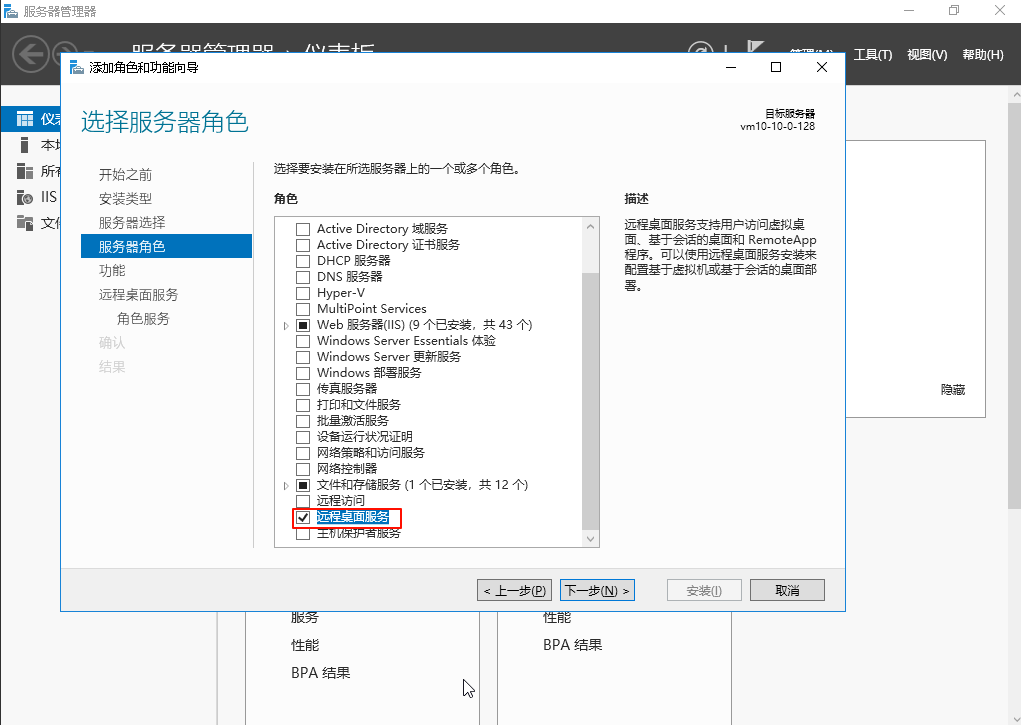This screenshot has width=1021, height=725.
Task: Select Windows Server Essentials 体验 row
Action: point(406,341)
